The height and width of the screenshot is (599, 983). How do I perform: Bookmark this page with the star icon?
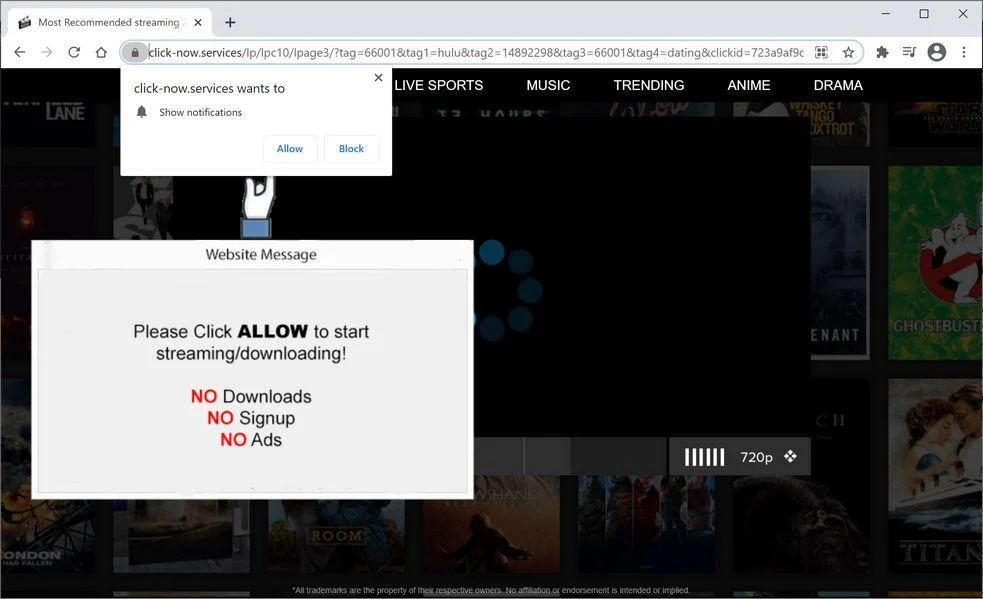(x=848, y=53)
